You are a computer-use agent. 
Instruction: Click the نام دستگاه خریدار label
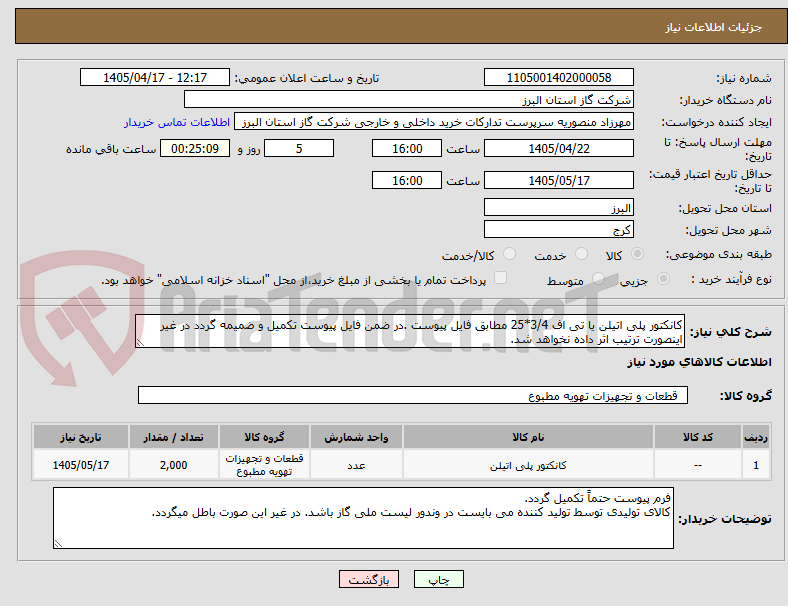coord(726,100)
